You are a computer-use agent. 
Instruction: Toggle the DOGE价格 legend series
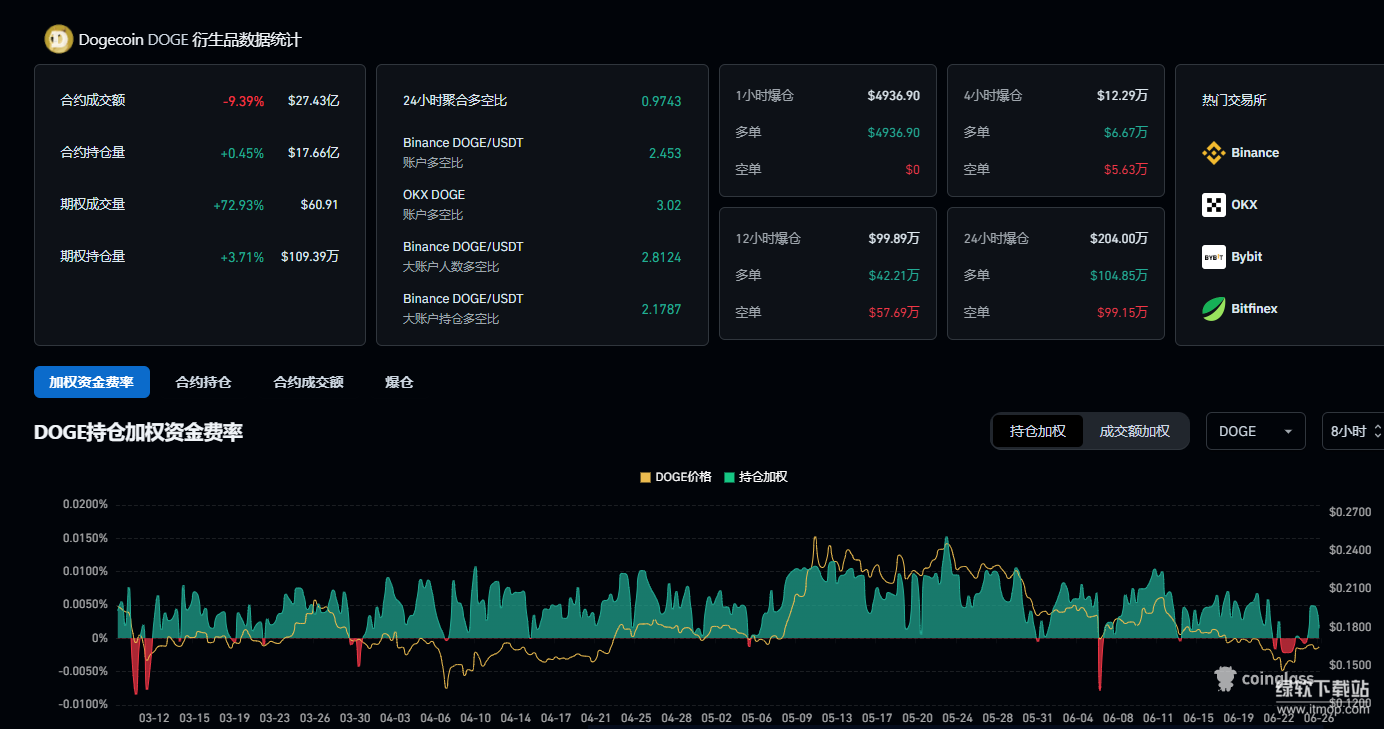pyautogui.click(x=676, y=477)
